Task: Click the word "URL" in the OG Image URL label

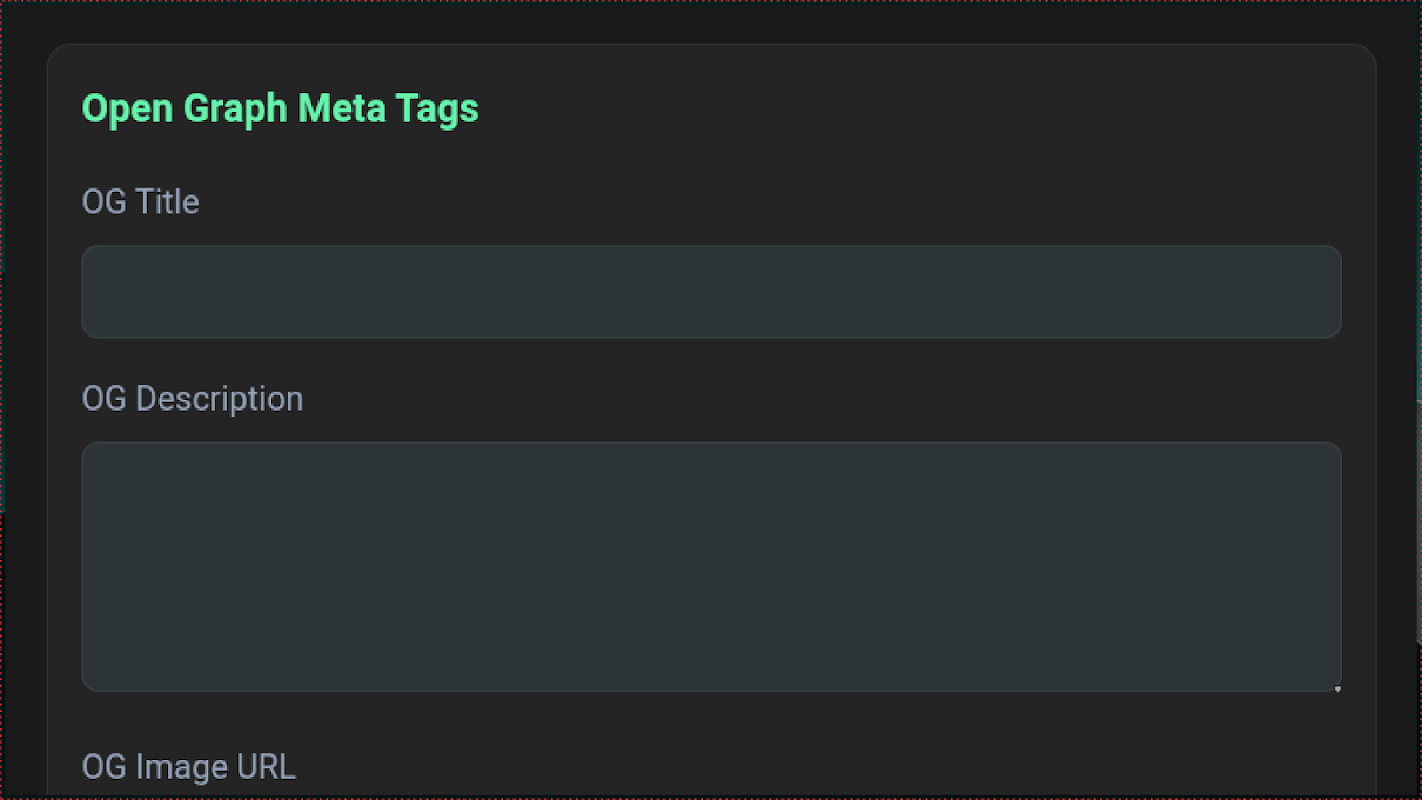Action: pyautogui.click(x=266, y=767)
